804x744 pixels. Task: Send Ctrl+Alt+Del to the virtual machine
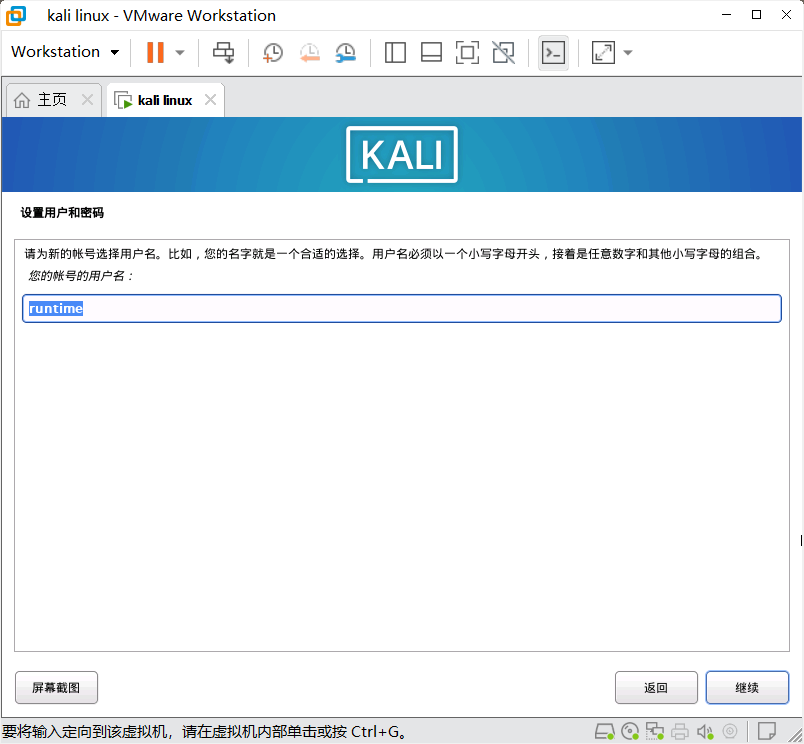coord(222,52)
